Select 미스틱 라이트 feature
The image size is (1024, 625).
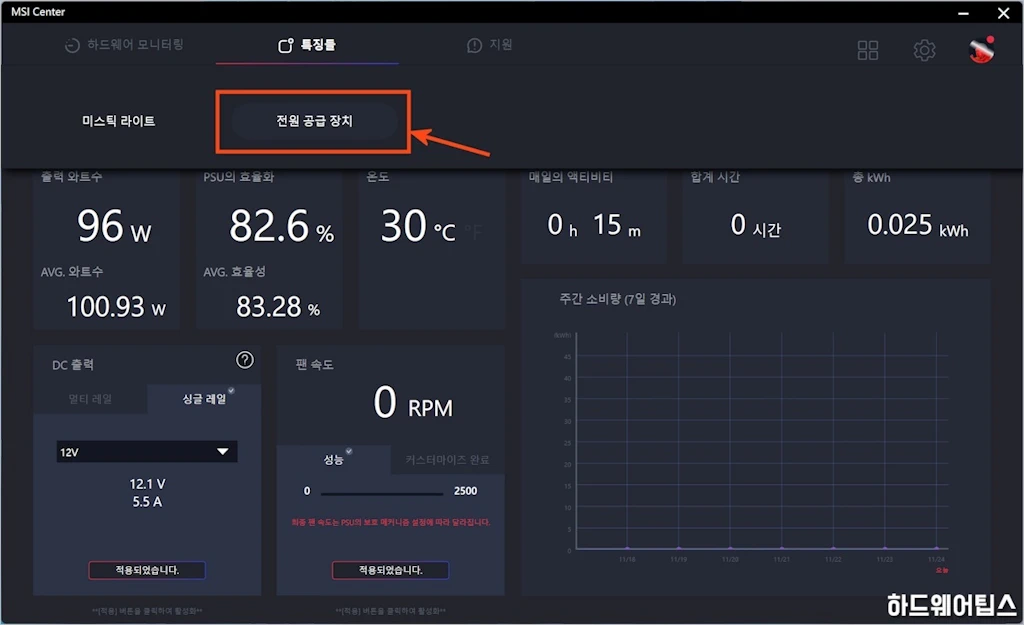(x=118, y=121)
